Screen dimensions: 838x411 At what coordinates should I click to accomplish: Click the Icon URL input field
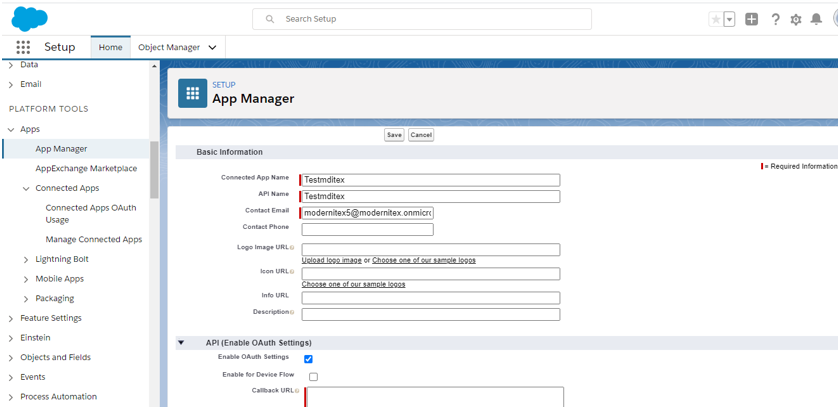click(x=431, y=274)
